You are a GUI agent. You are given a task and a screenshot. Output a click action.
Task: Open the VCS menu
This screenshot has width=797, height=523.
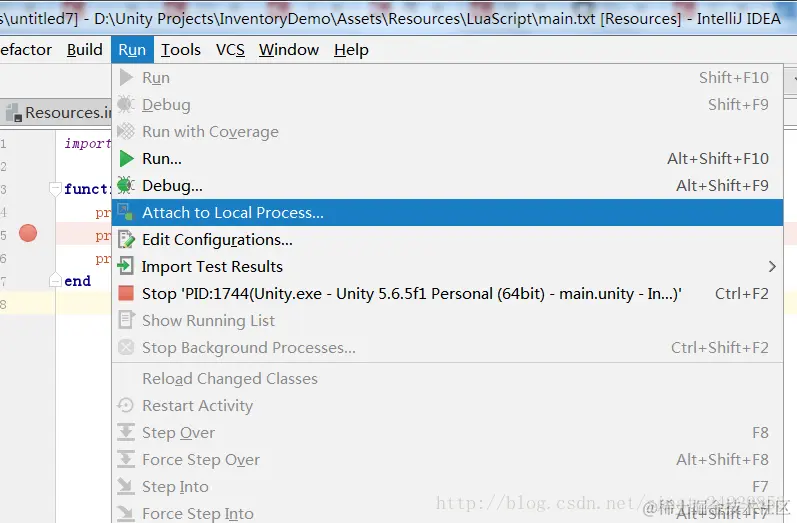(230, 50)
